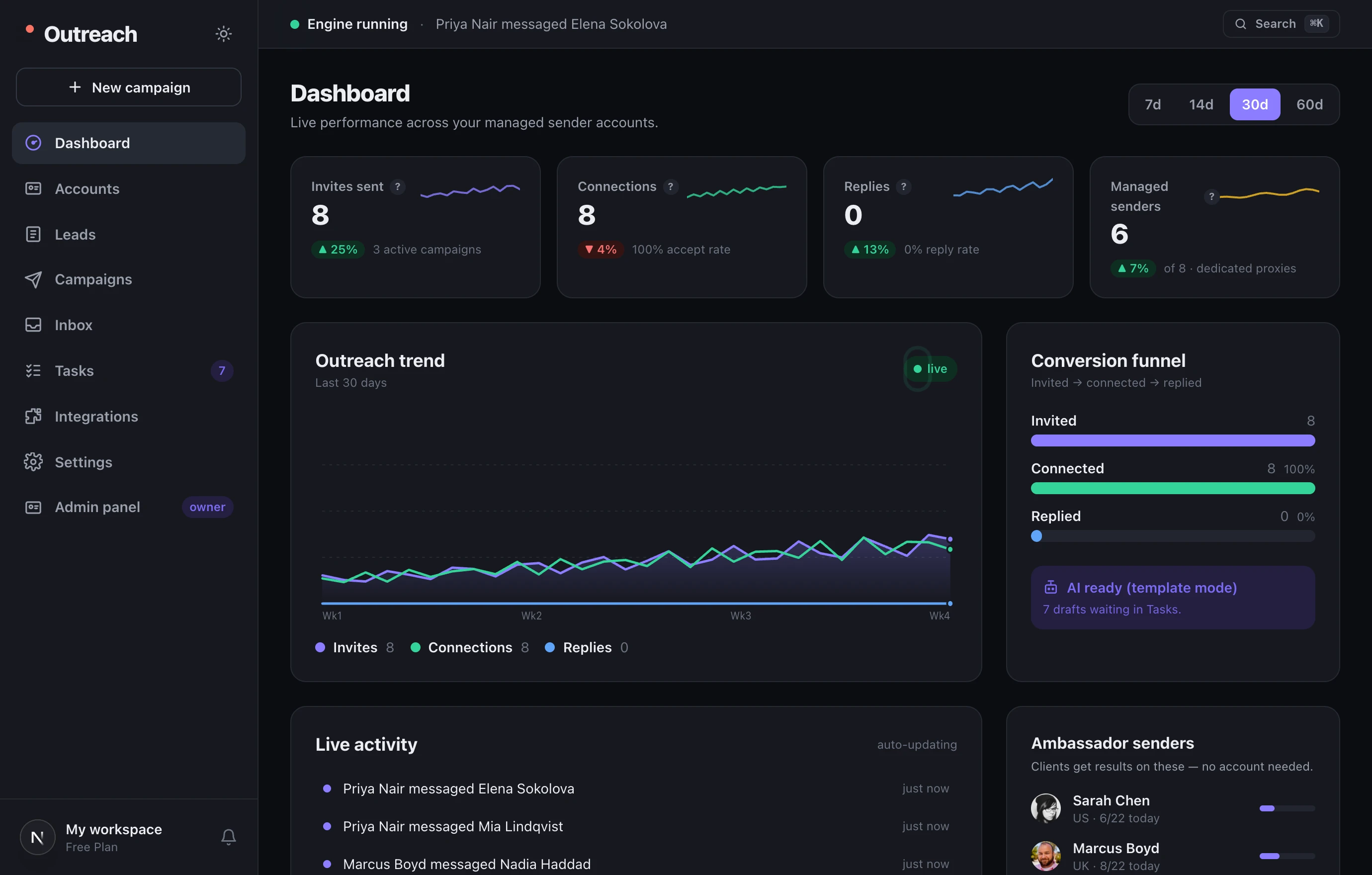Click the Leads document icon in the sidebar

33,234
